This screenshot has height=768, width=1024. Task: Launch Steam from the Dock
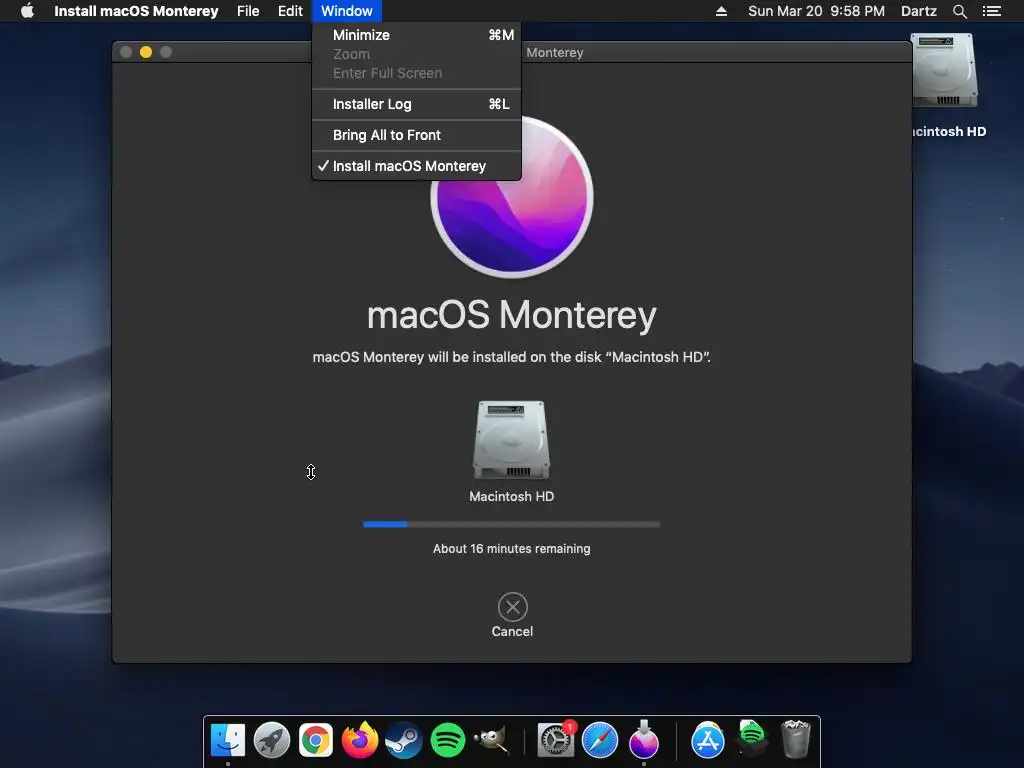click(404, 740)
